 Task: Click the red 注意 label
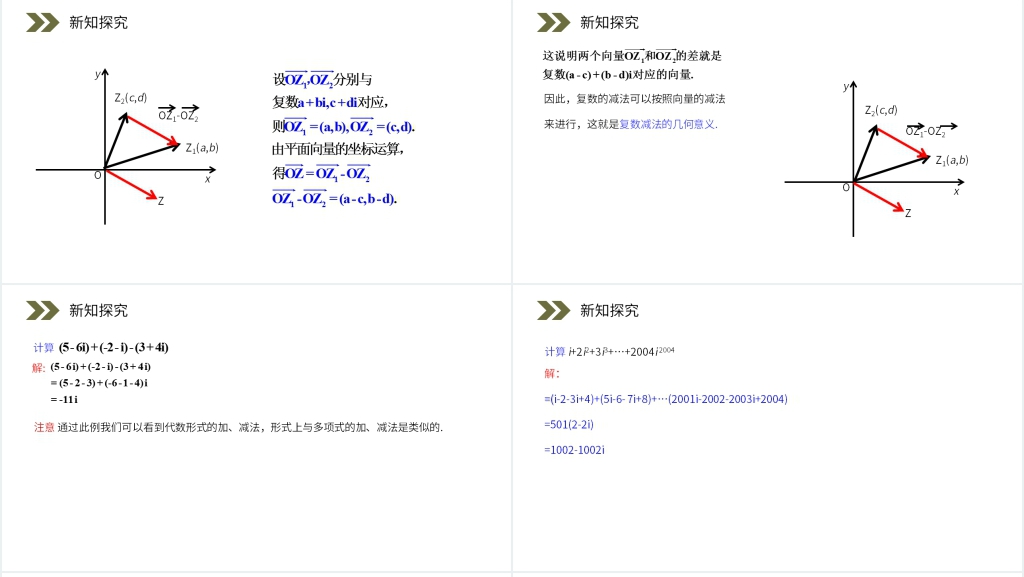44,428
